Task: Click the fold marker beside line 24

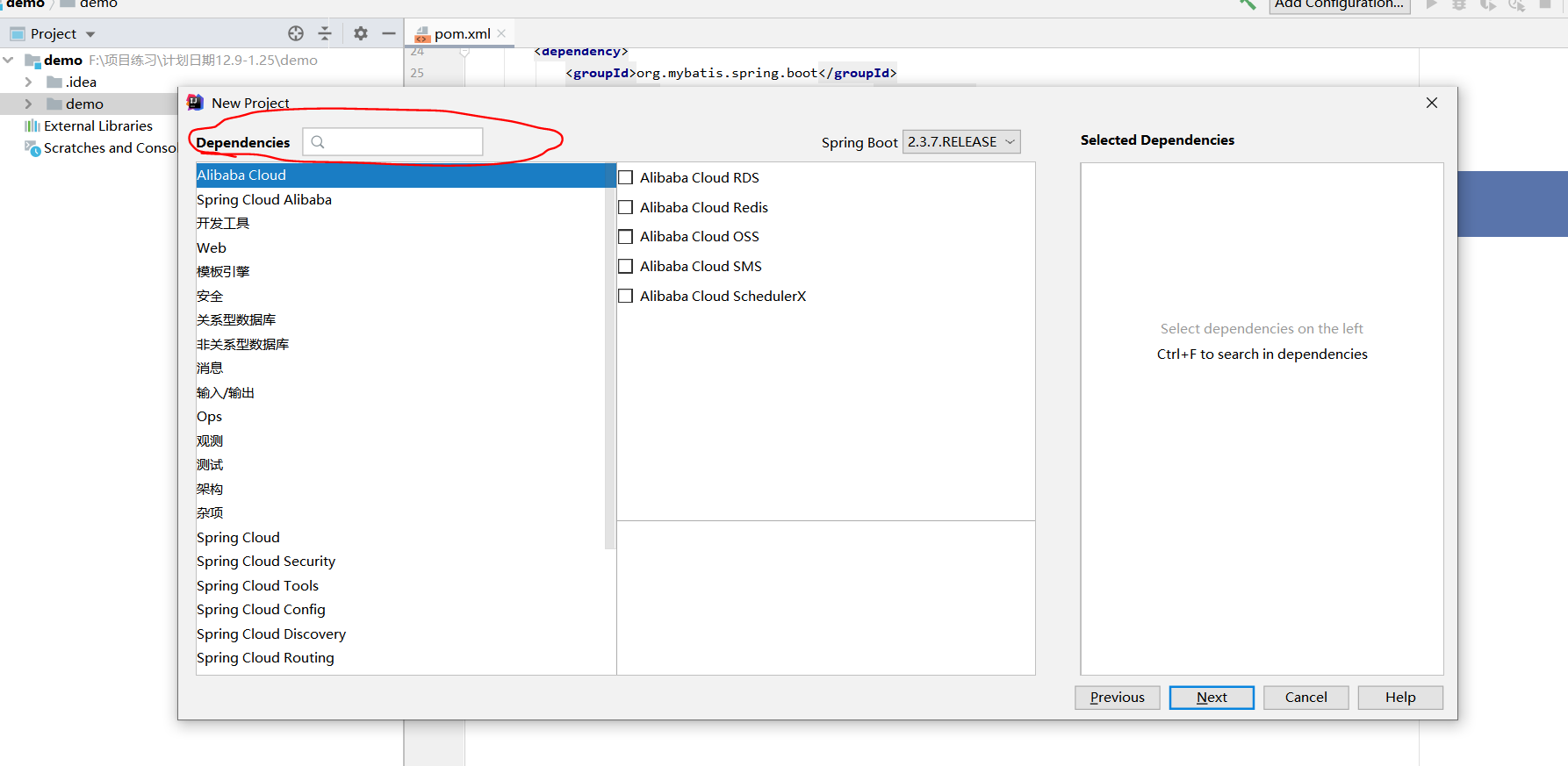Action: pos(464,53)
